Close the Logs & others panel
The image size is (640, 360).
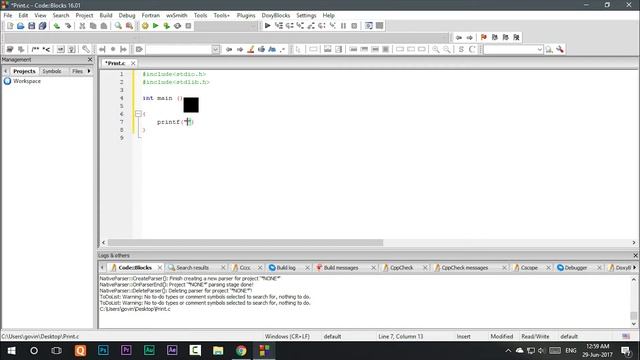[x=635, y=256]
